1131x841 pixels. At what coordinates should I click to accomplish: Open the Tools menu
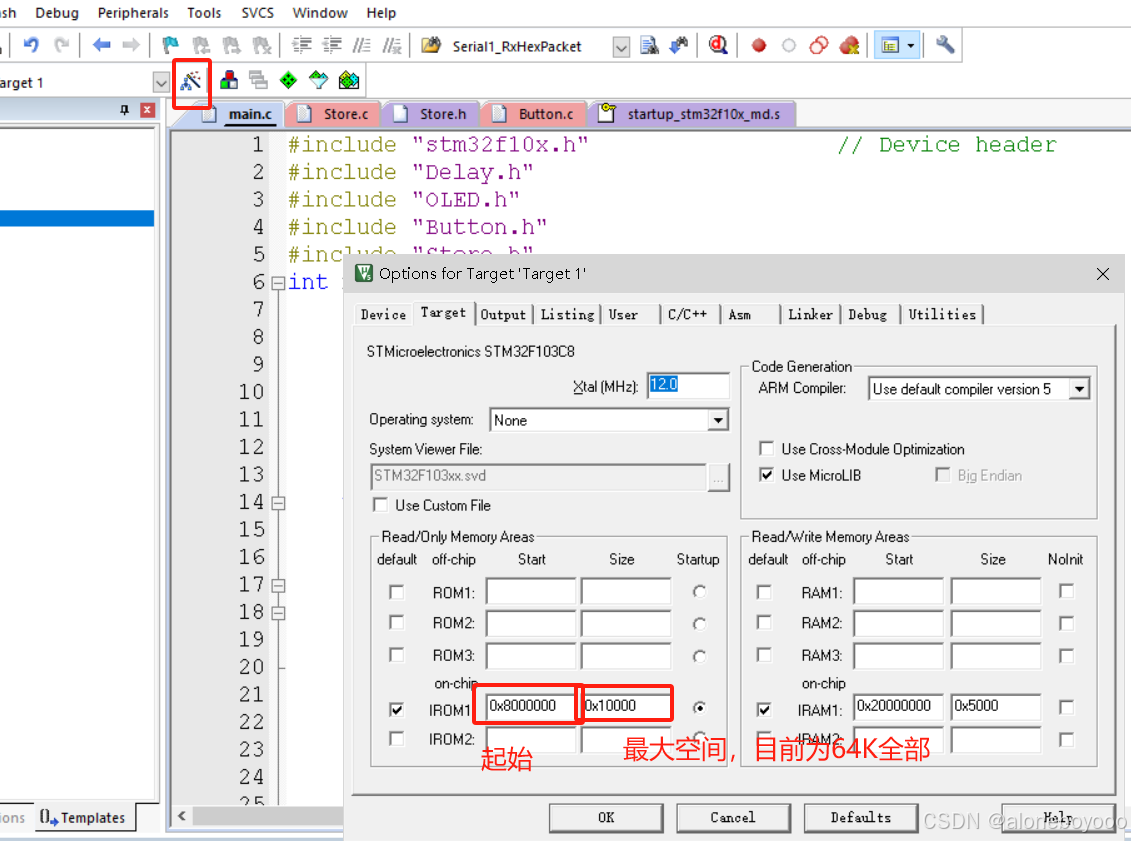point(204,13)
